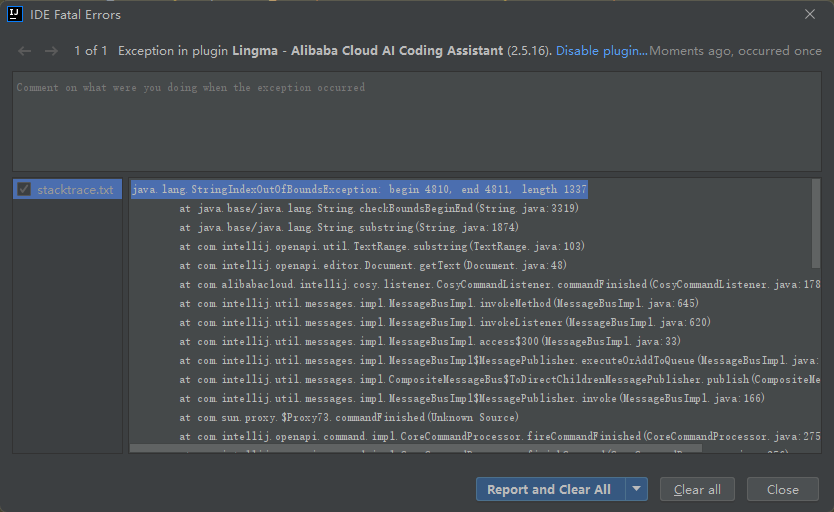Click the MessageBusImpl.invokeMethod line
This screenshot has width=834, height=512.
(439, 303)
